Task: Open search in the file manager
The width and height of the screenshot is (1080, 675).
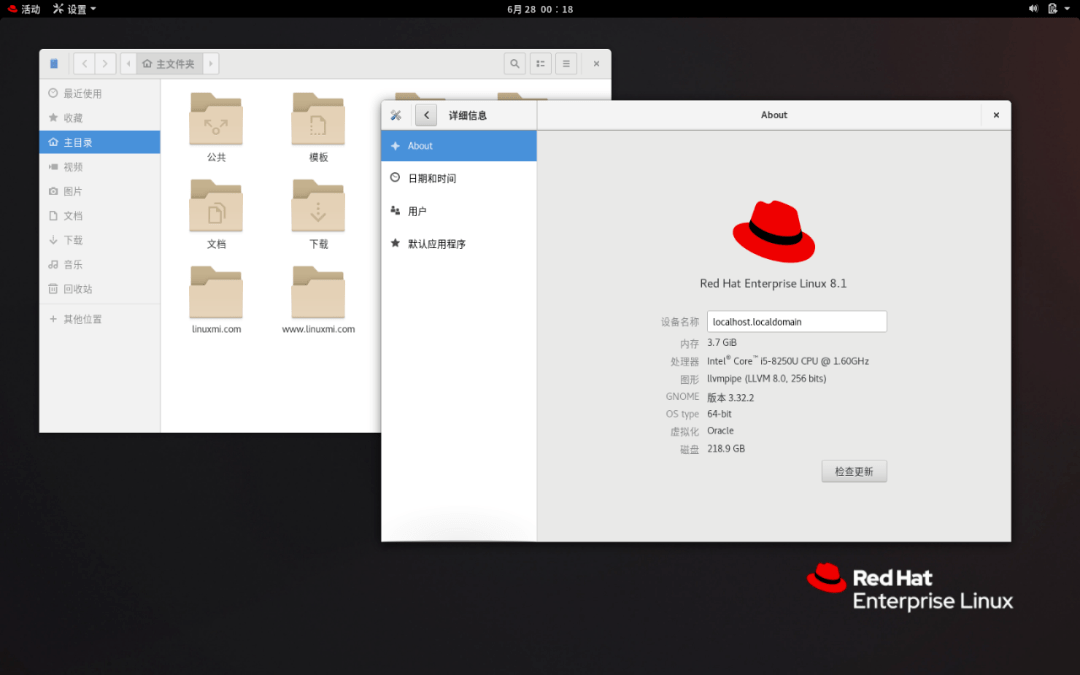Action: point(515,64)
